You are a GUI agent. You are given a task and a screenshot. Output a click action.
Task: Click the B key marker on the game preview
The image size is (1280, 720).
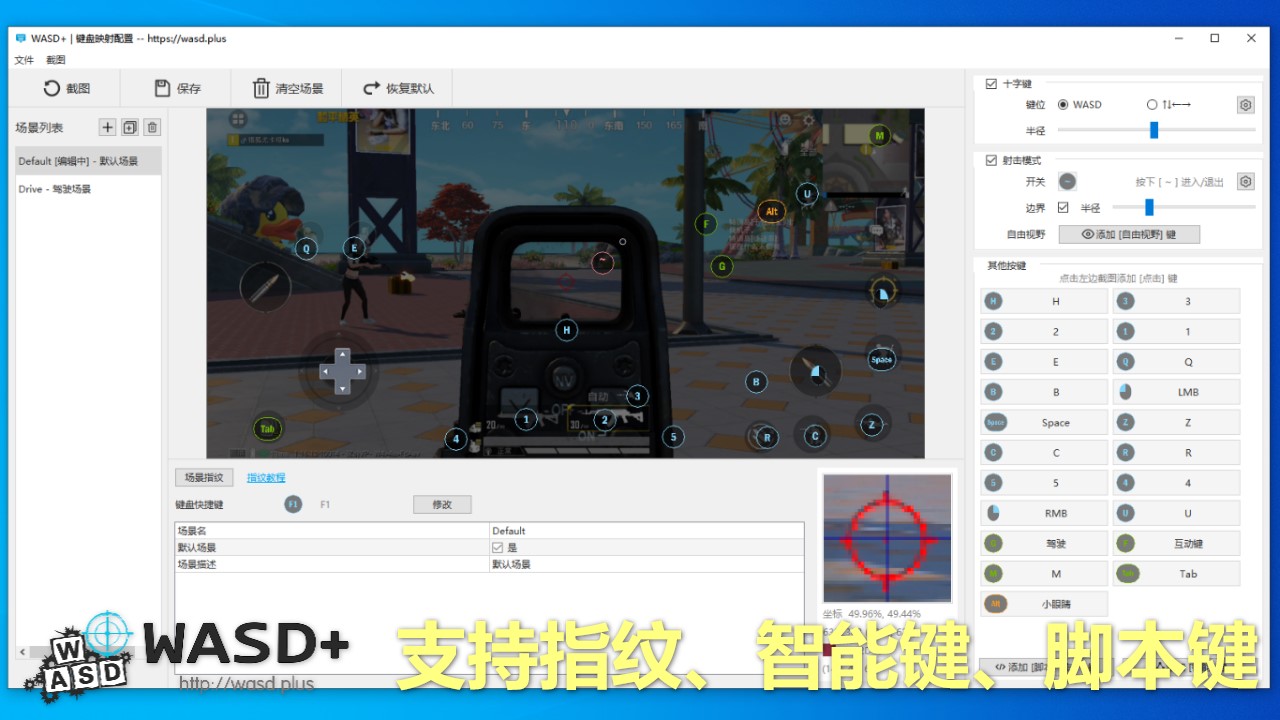[757, 382]
